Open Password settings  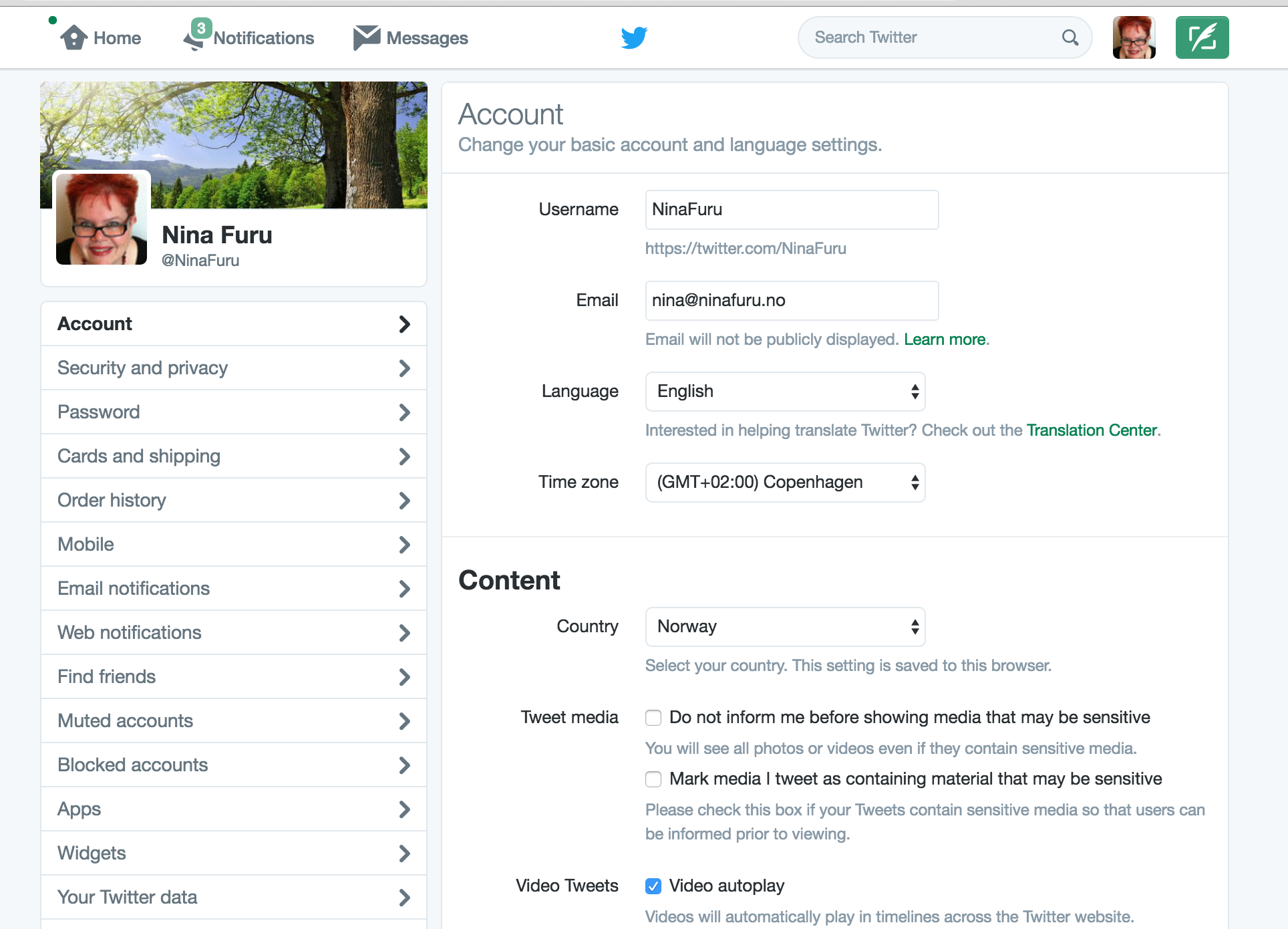point(234,412)
